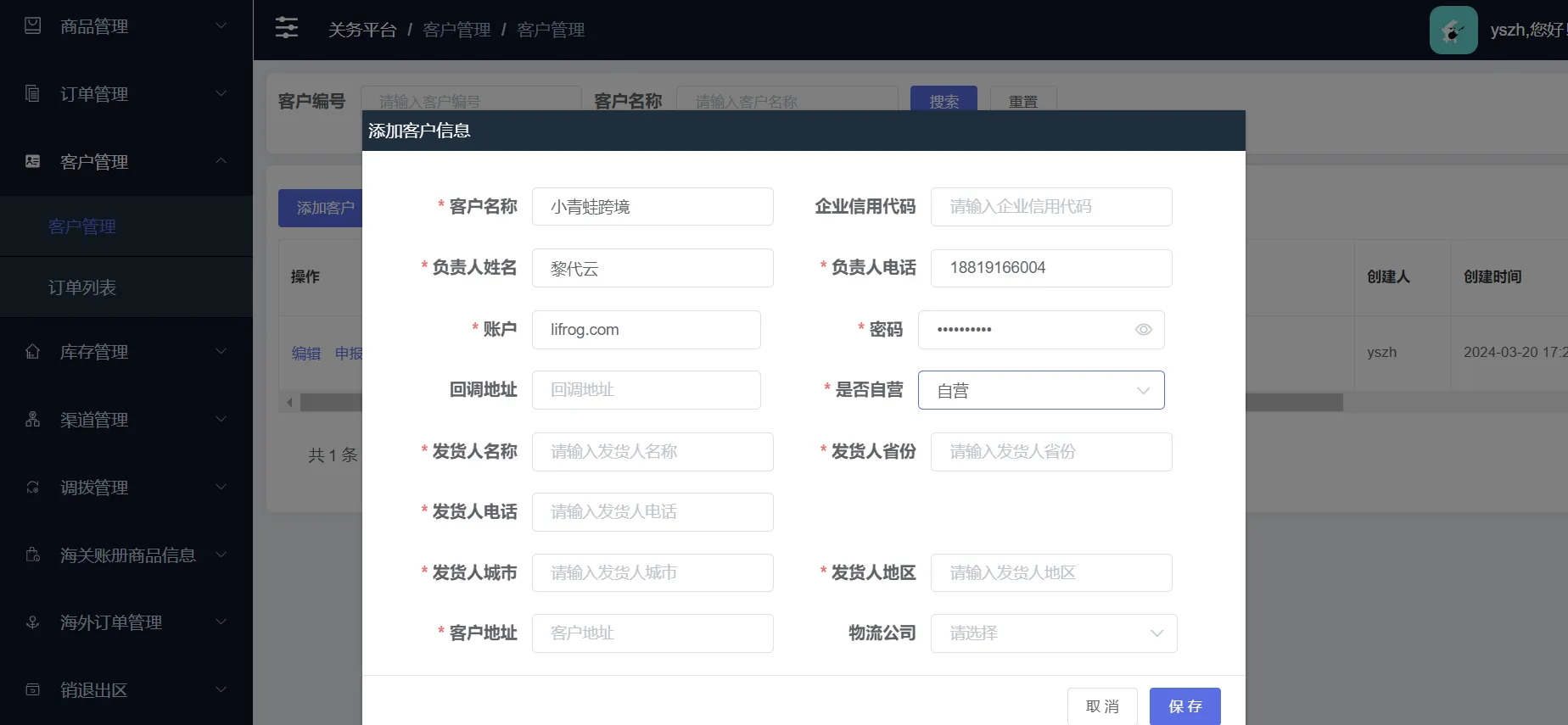Expand the 海关账册商品信息 menu

tap(221, 555)
